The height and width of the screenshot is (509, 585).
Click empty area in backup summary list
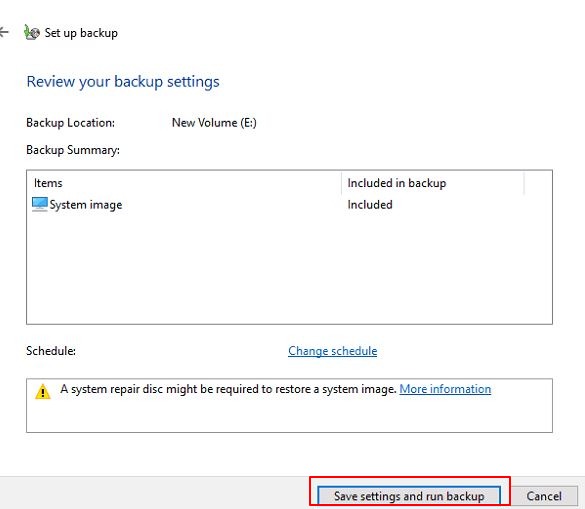pyautogui.click(x=290, y=269)
